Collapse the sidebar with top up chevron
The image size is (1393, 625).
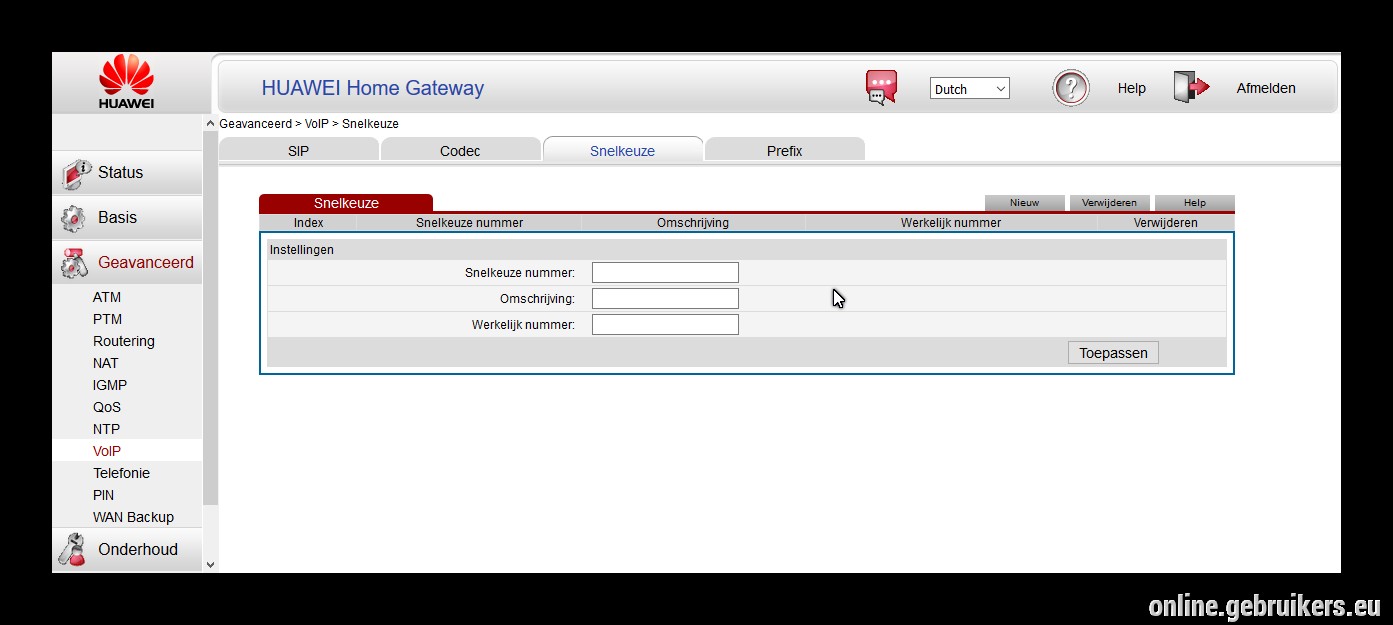coord(210,124)
